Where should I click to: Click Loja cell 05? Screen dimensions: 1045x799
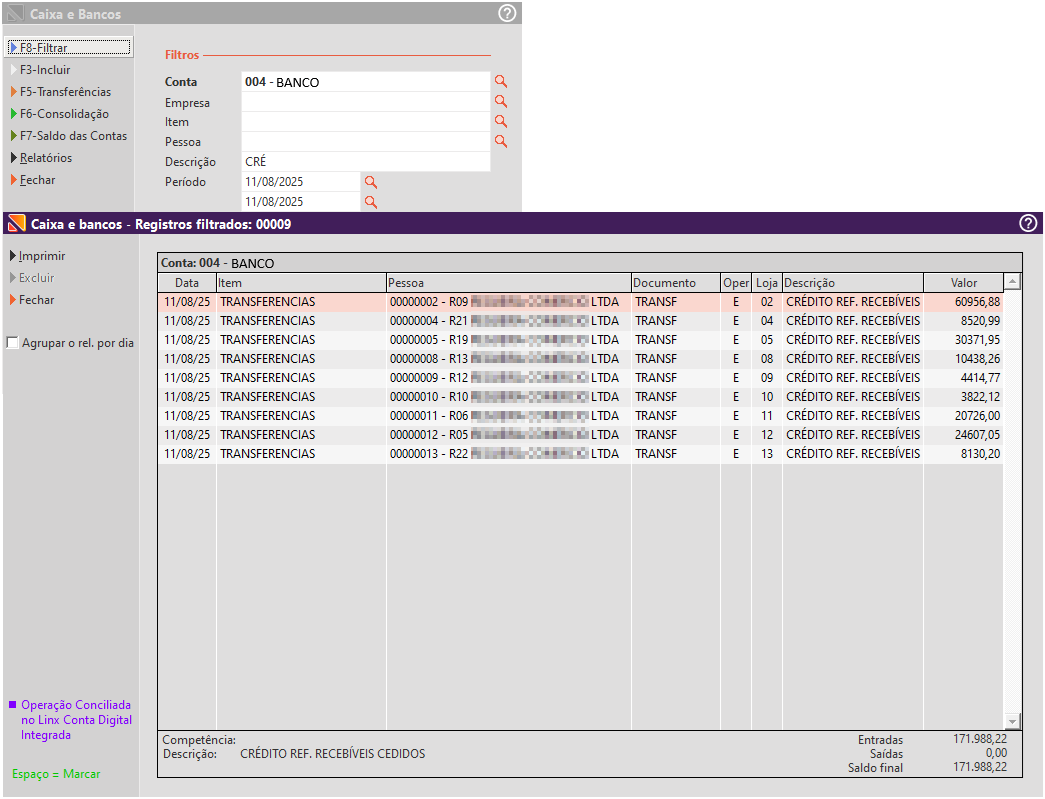[766, 340]
